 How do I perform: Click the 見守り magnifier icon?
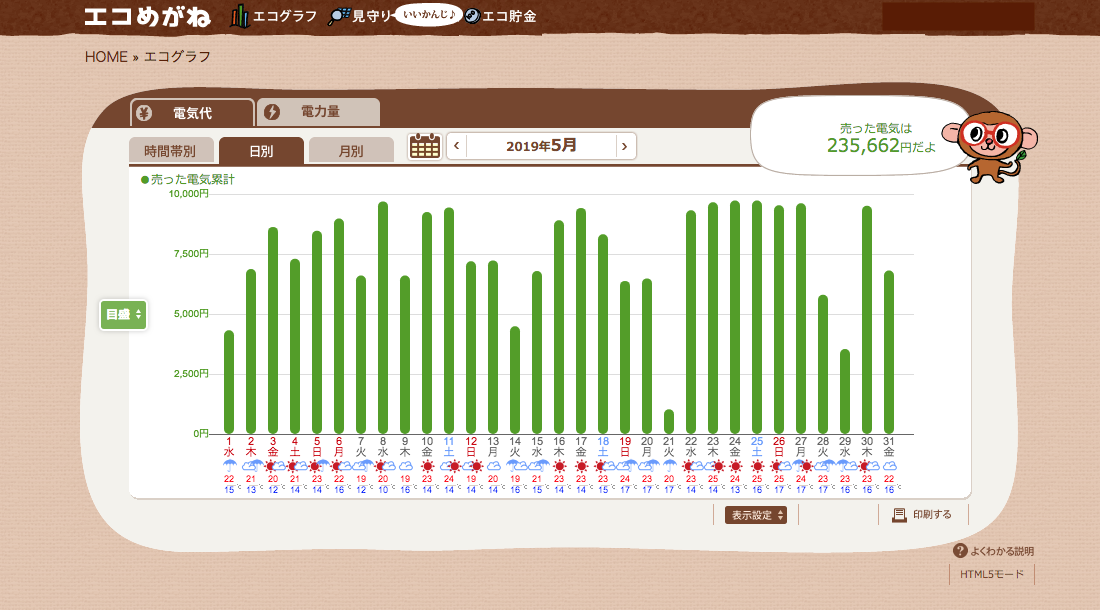339,16
